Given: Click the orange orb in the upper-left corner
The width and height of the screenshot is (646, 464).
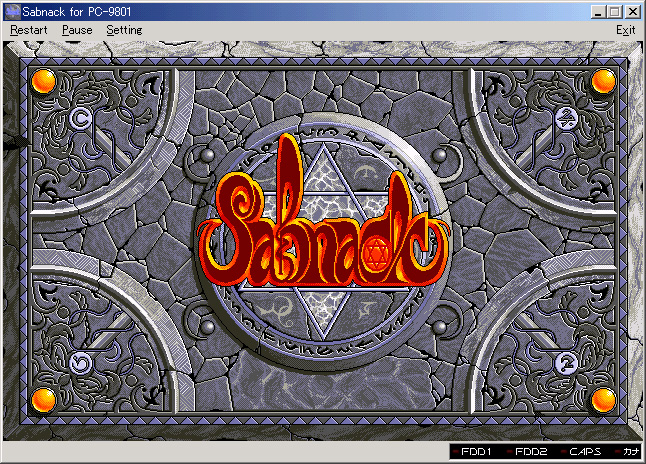Looking at the screenshot, I should (x=44, y=81).
